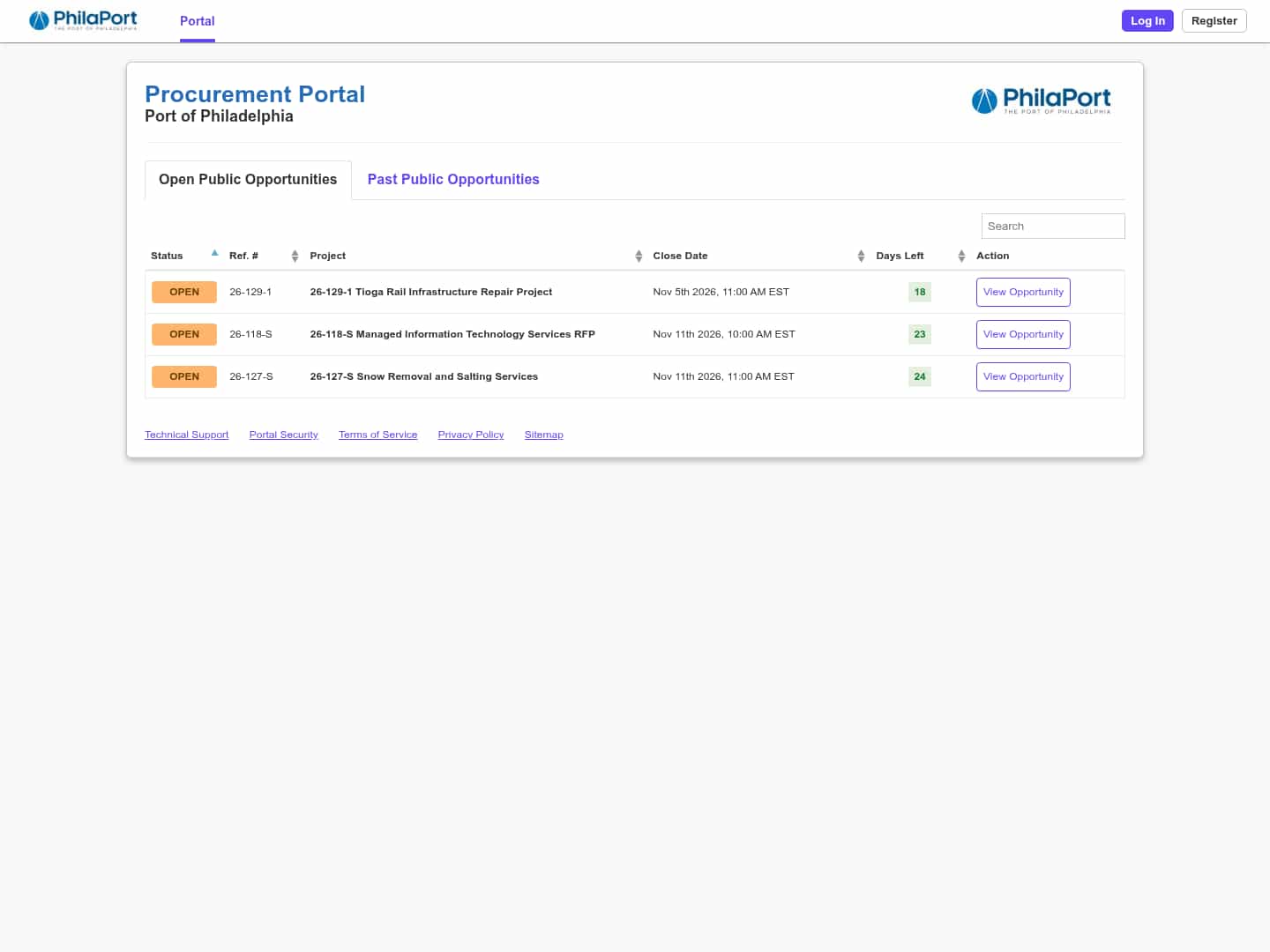Click the days-left badge showing 24

[920, 376]
